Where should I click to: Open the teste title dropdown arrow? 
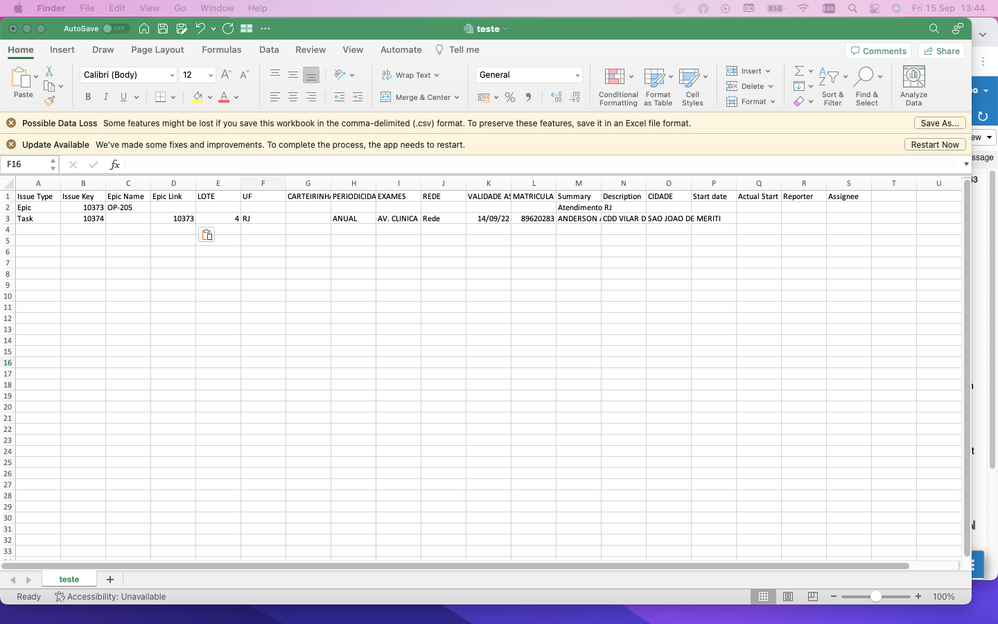click(505, 29)
